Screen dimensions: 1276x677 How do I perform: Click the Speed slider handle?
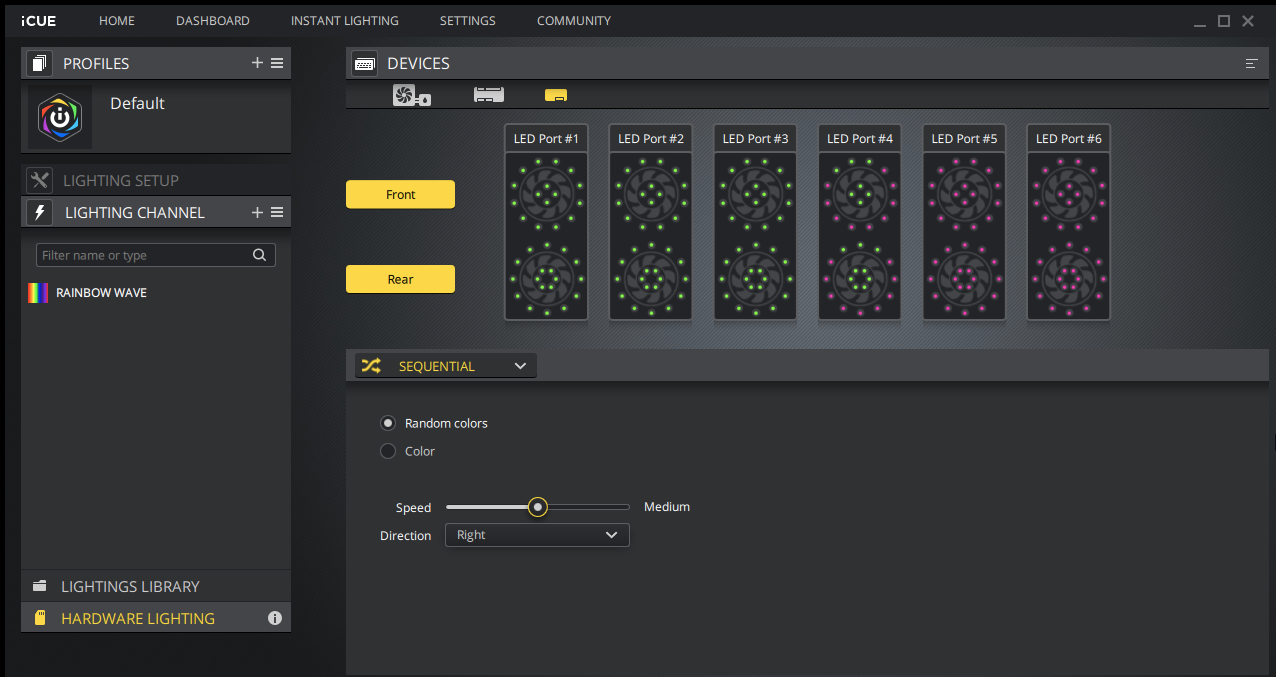538,507
